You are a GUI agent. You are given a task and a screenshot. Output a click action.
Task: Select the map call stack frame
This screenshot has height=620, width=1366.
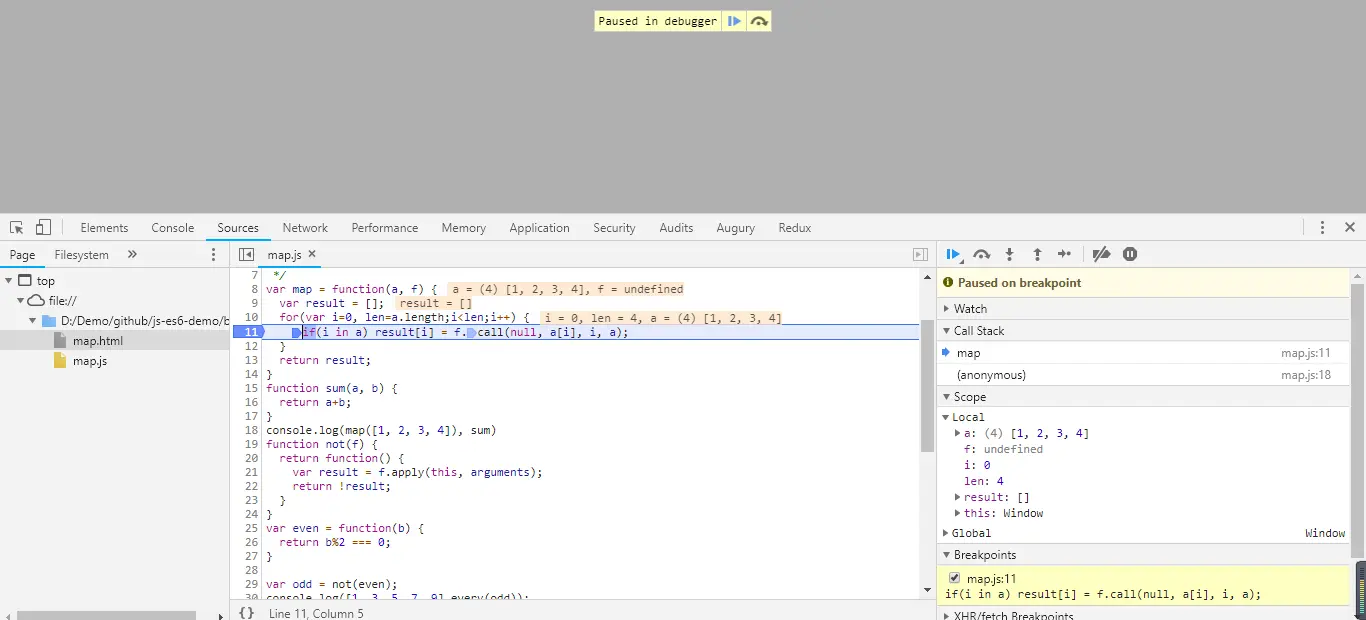click(x=1144, y=353)
